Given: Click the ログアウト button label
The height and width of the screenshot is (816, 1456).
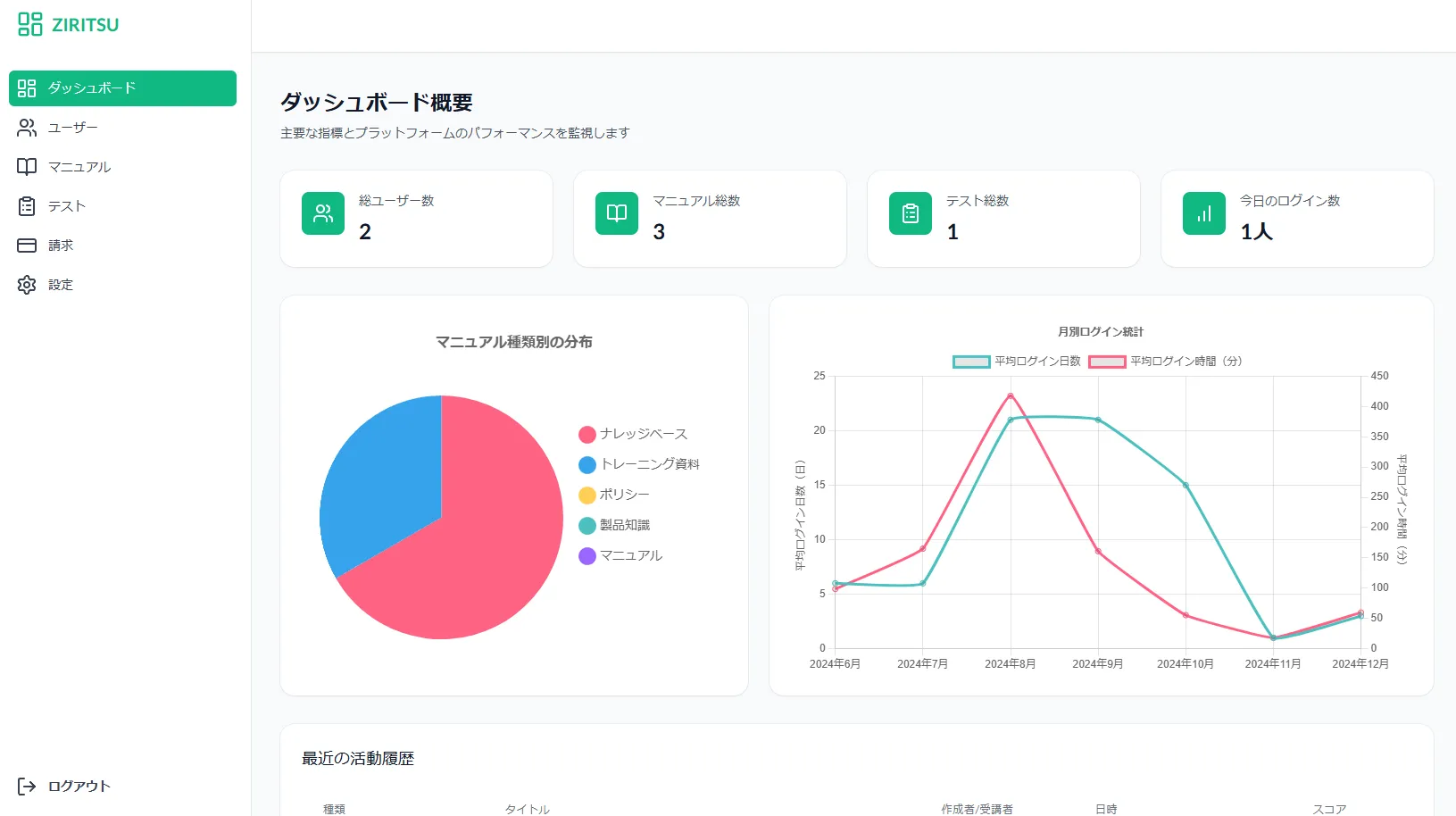Looking at the screenshot, I should pyautogui.click(x=79, y=787).
